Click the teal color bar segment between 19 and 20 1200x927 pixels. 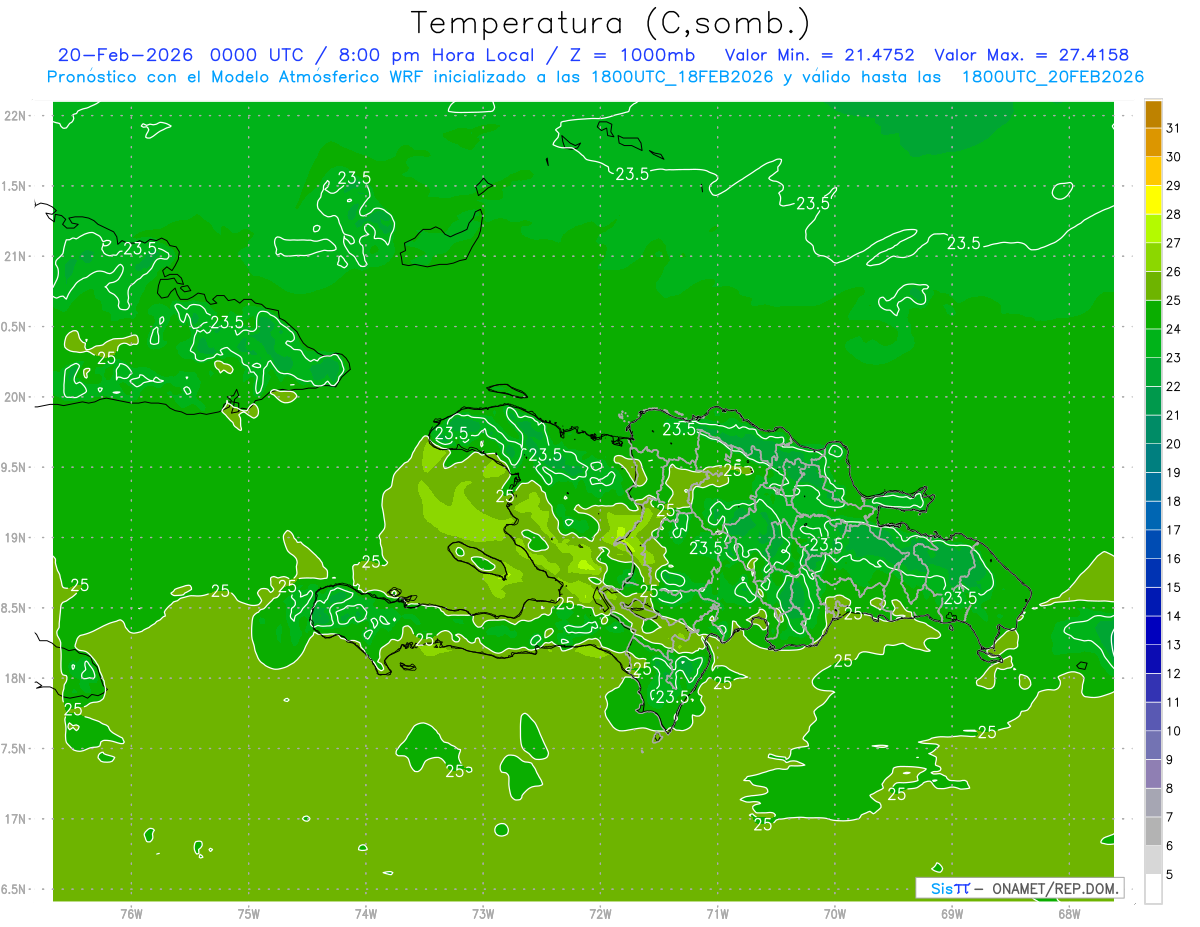(1153, 458)
